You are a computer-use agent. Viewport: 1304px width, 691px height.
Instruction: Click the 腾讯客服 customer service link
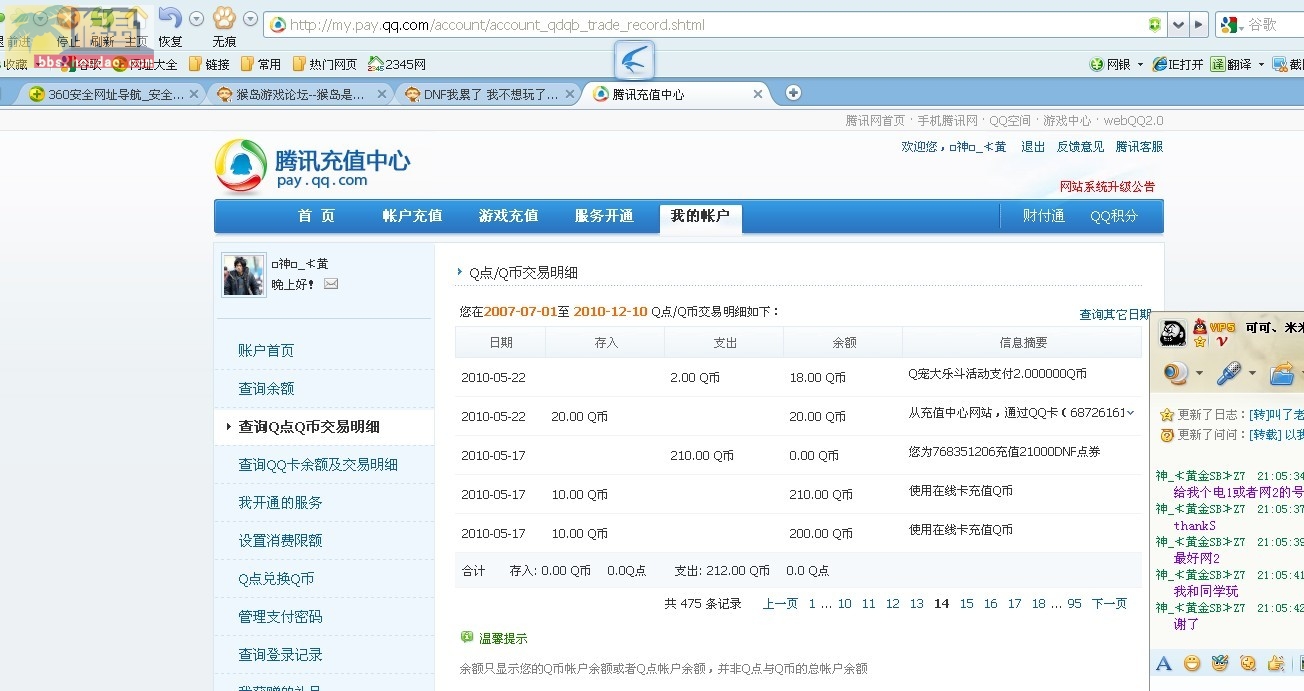[x=1139, y=147]
